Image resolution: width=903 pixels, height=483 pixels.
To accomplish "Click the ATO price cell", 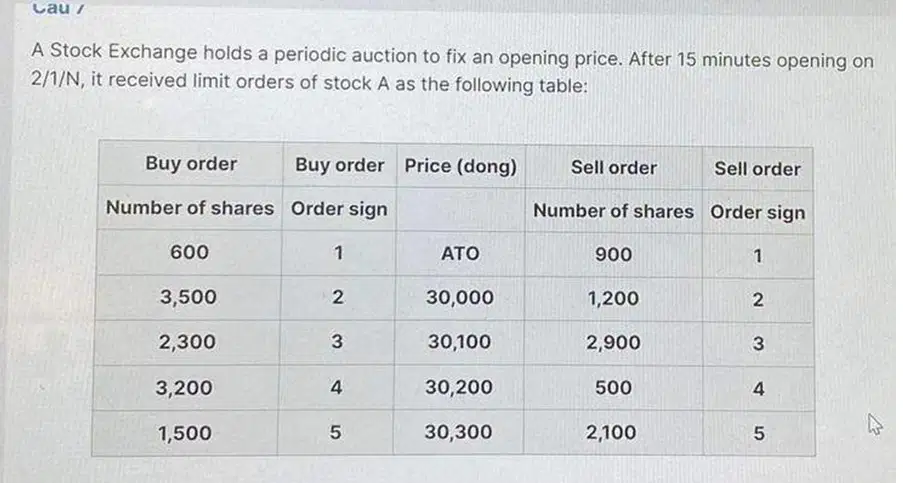I will coord(460,253).
